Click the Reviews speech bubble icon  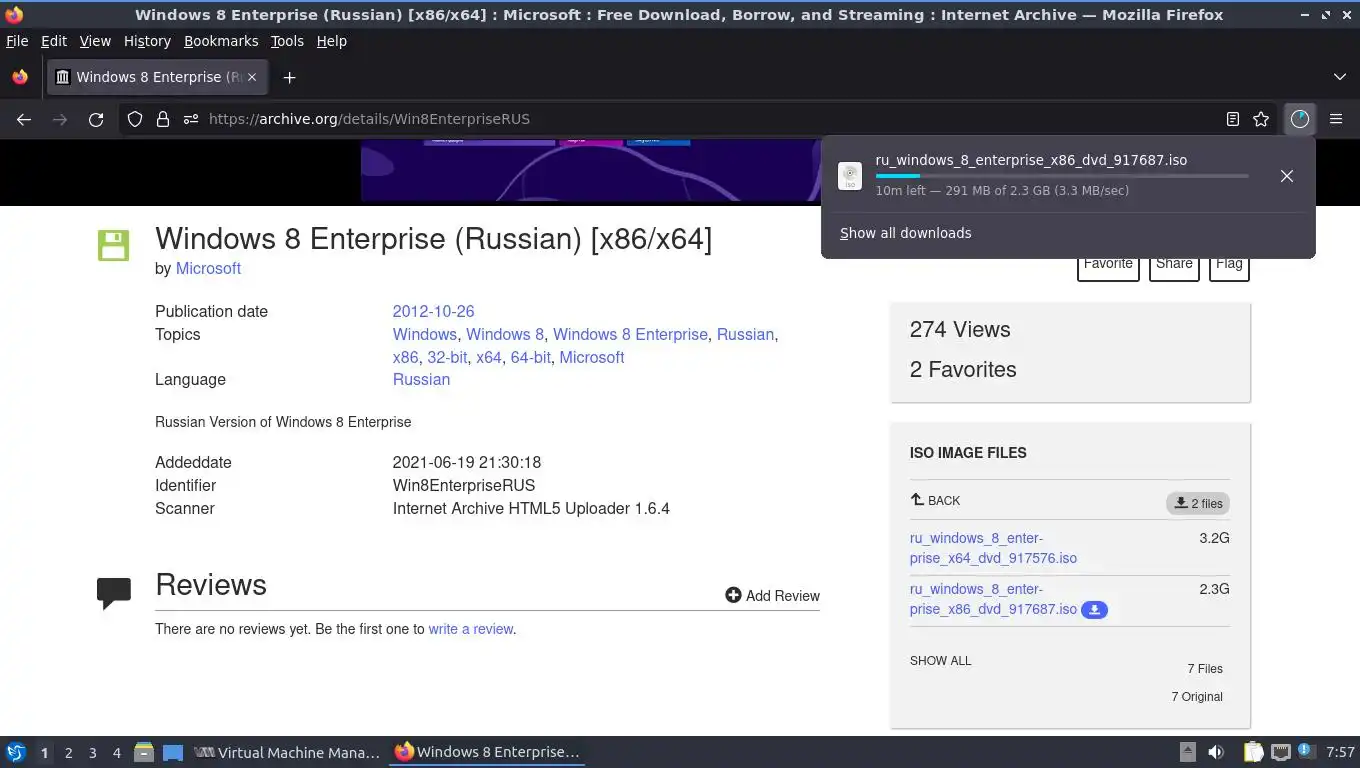pos(114,592)
